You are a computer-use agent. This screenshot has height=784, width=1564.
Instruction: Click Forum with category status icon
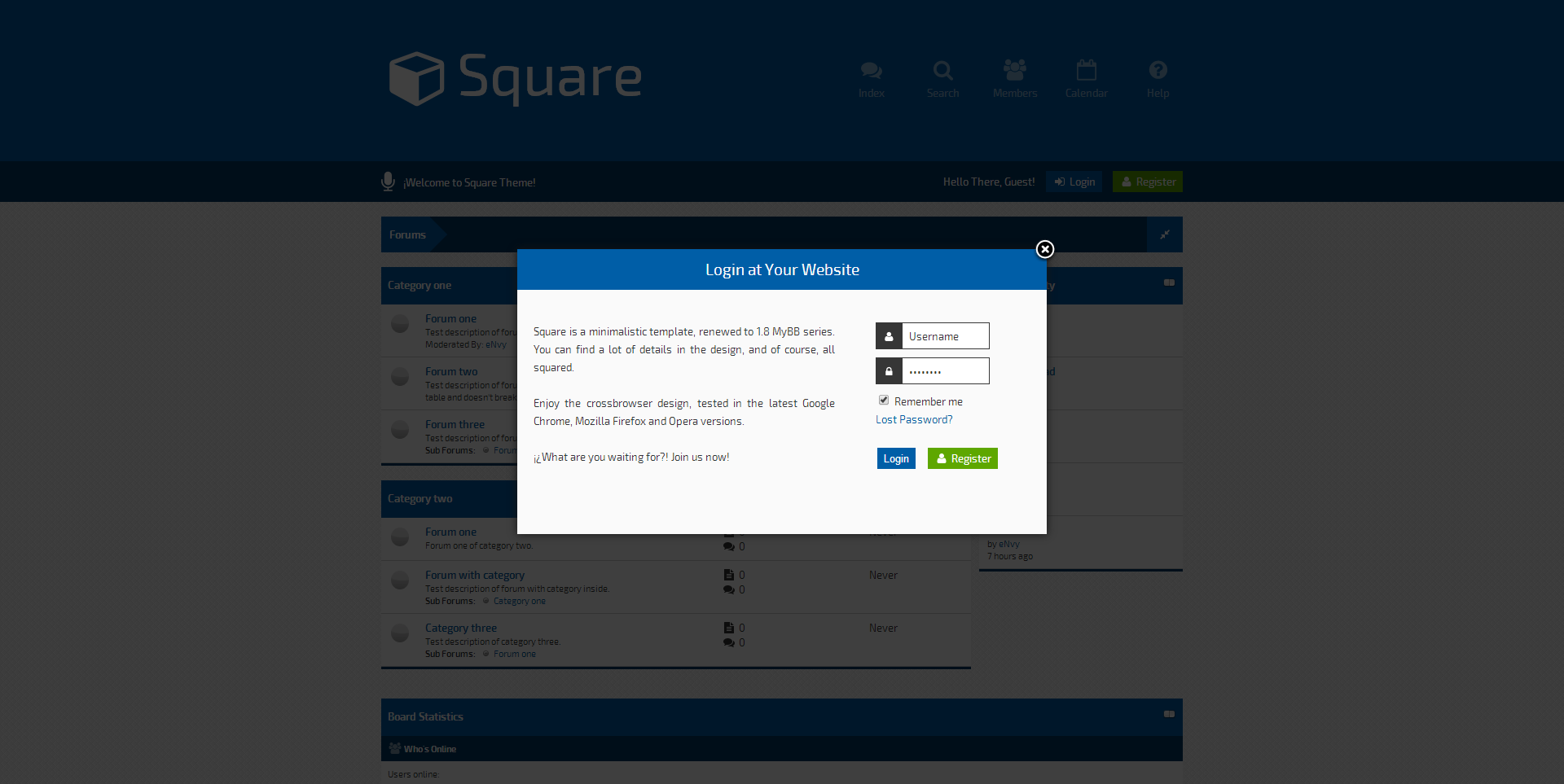pos(400,580)
